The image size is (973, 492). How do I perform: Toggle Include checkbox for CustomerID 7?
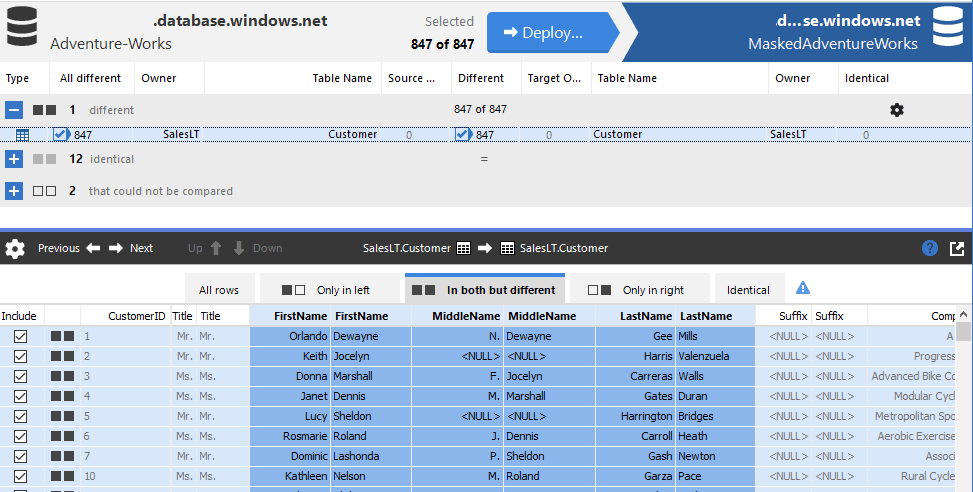click(x=20, y=456)
